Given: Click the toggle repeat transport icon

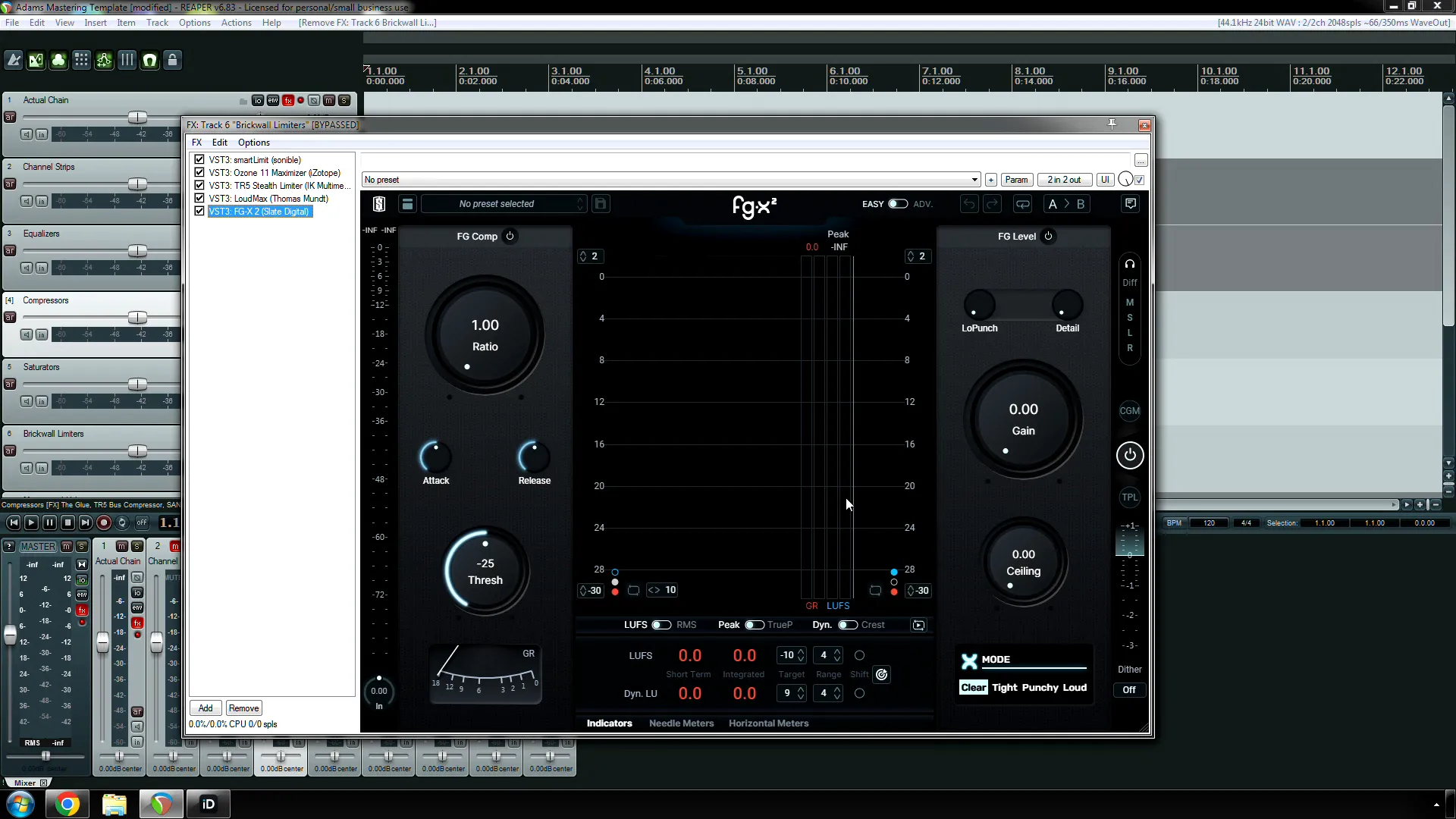Looking at the screenshot, I should pos(122,522).
